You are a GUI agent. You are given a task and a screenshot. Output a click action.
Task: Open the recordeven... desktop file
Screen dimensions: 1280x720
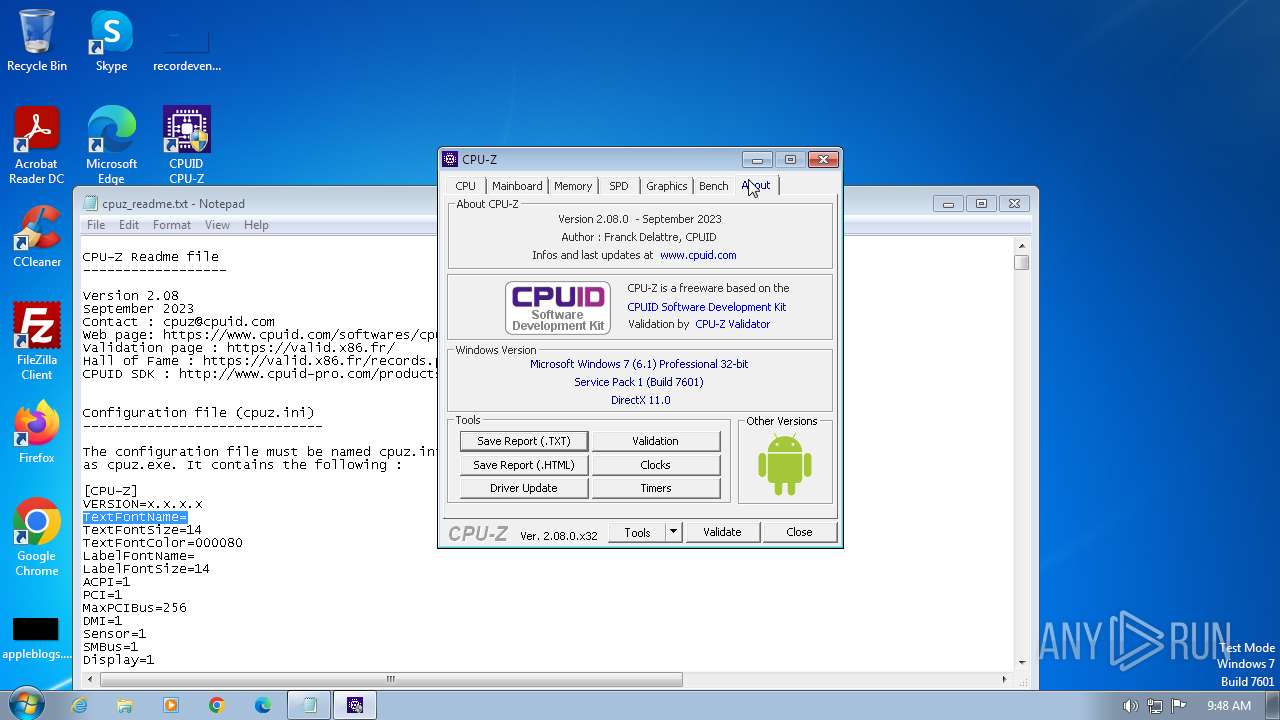(x=187, y=40)
